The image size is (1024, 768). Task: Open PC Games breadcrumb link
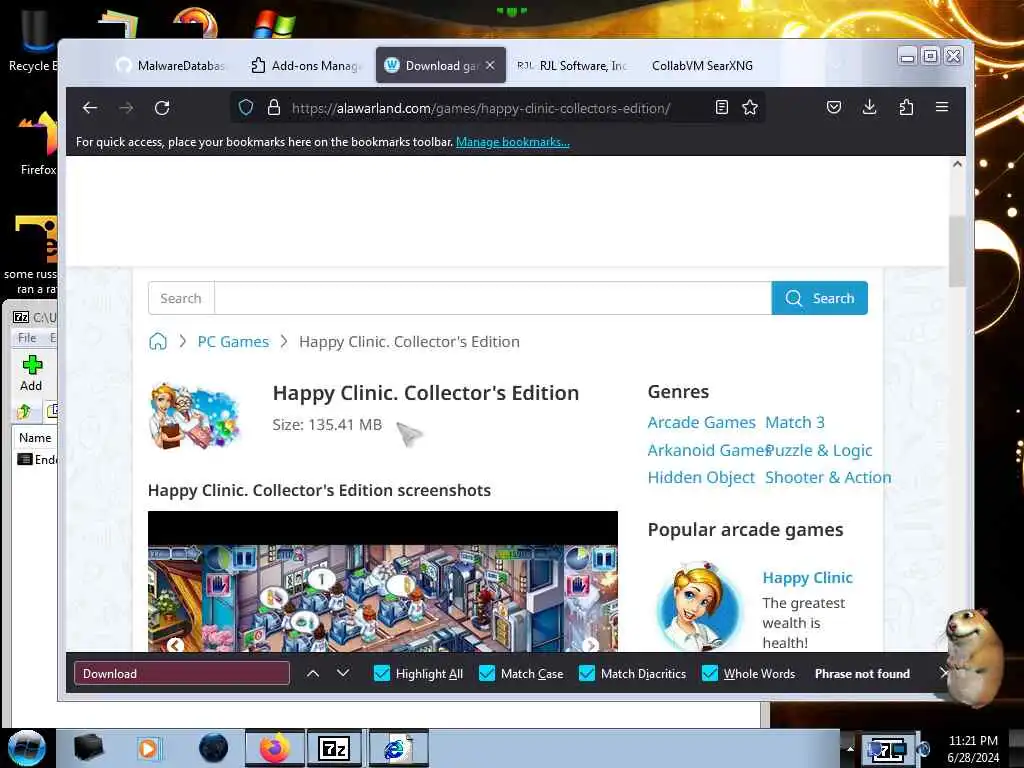click(233, 342)
